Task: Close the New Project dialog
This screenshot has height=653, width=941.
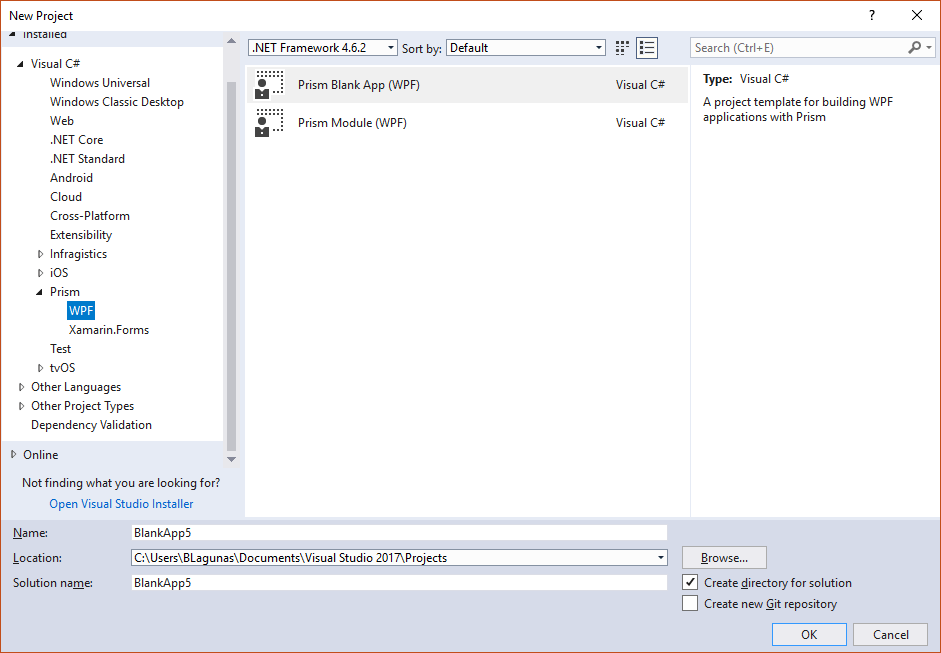Action: pyautogui.click(x=916, y=16)
